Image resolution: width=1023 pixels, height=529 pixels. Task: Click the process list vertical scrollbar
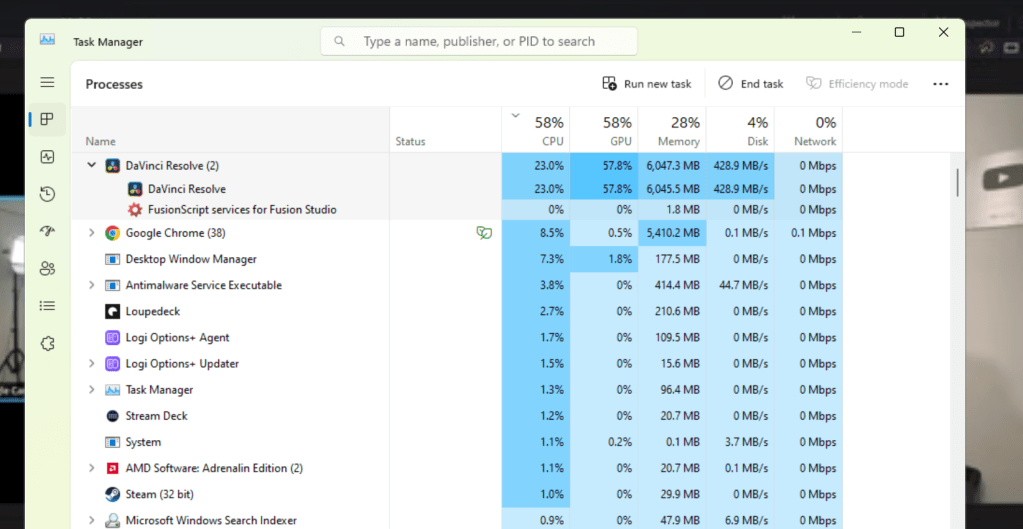click(957, 183)
